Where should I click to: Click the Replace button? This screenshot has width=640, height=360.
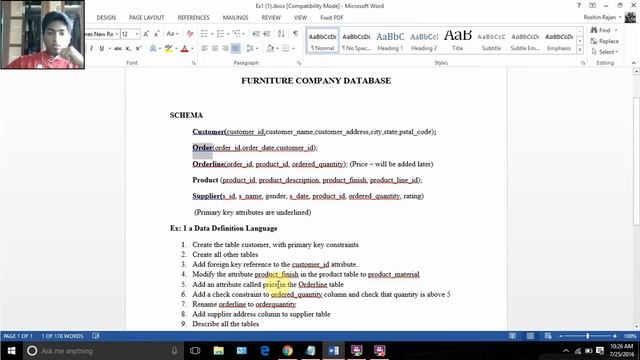[x=604, y=41]
